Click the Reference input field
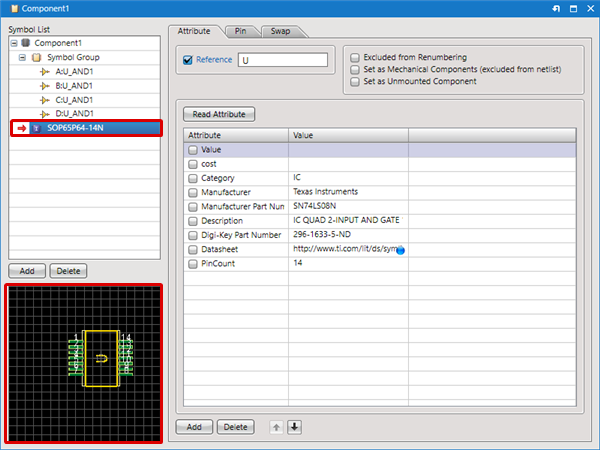This screenshot has height=450, width=600. [x=283, y=60]
